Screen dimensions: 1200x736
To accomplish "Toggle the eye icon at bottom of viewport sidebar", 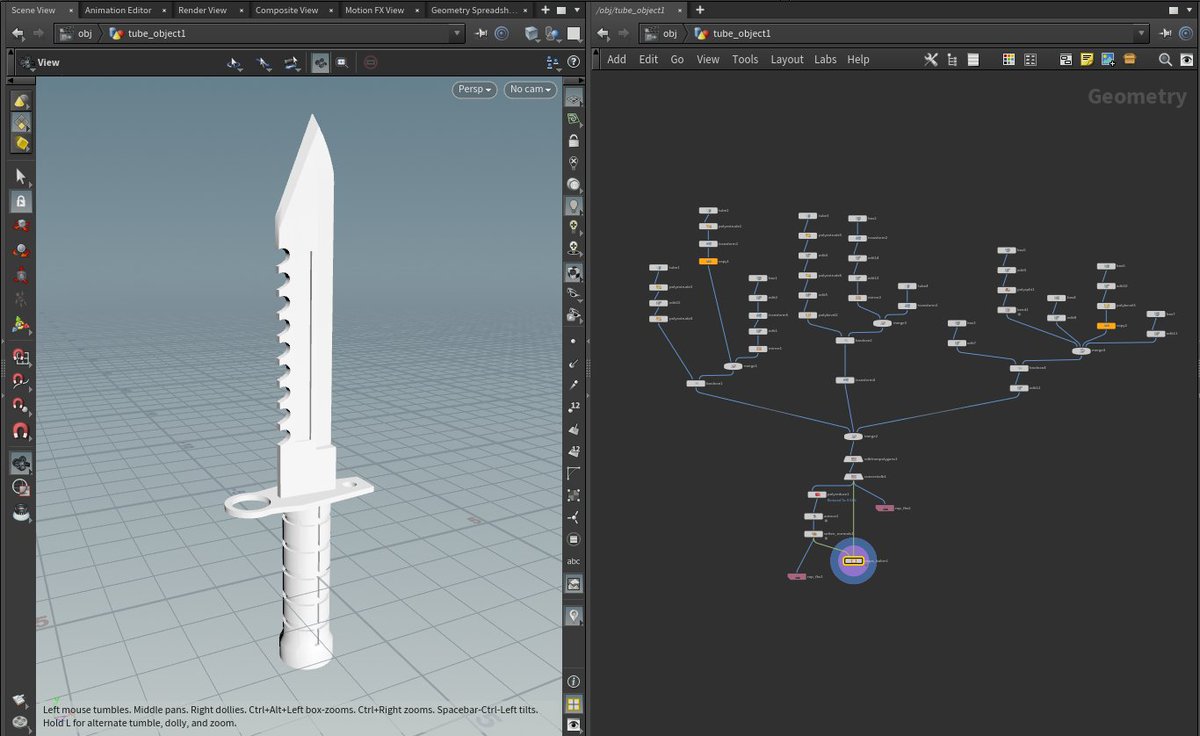I will (574, 724).
